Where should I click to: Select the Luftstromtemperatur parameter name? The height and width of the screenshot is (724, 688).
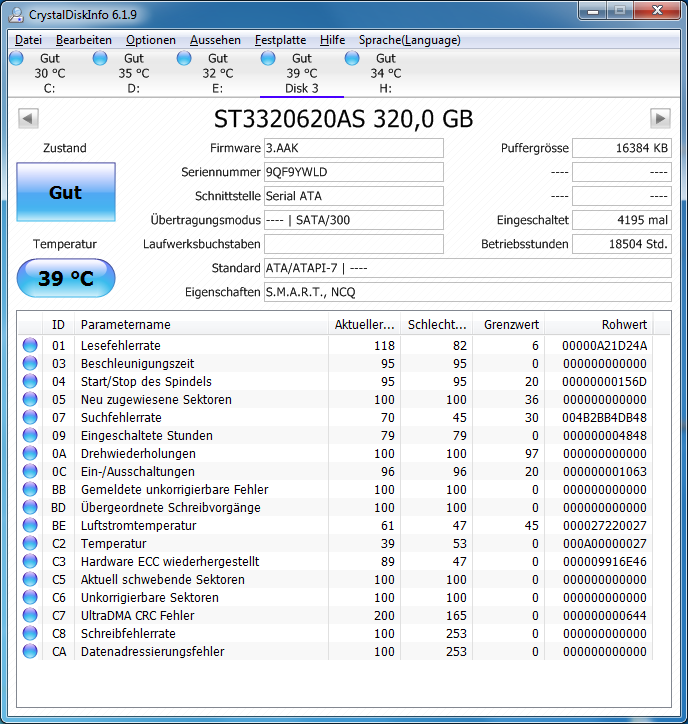click(139, 525)
